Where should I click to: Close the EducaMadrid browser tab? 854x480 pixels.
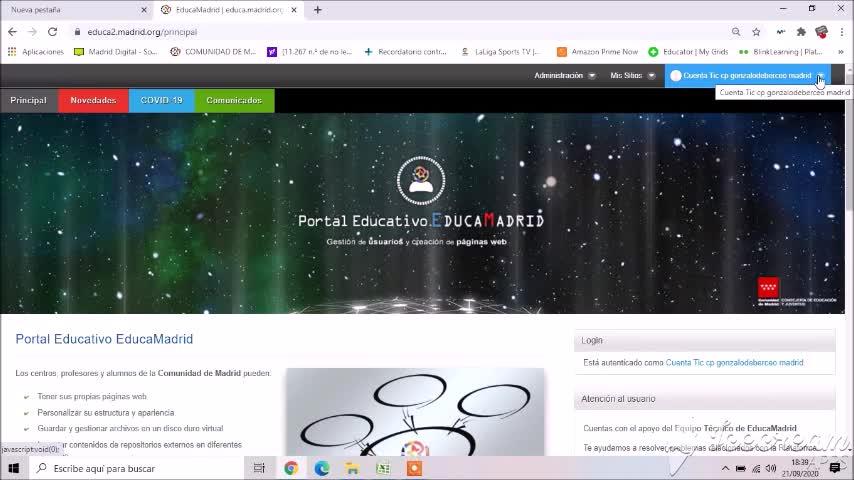click(294, 10)
